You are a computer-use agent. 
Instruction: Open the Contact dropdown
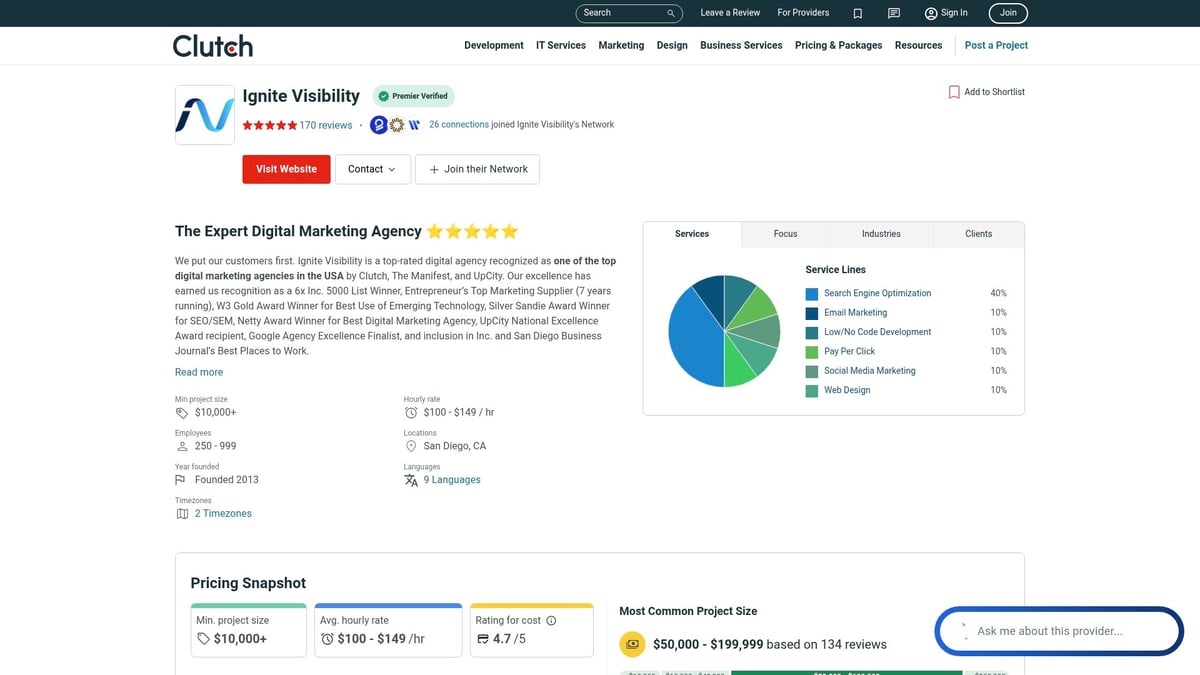tap(372, 169)
